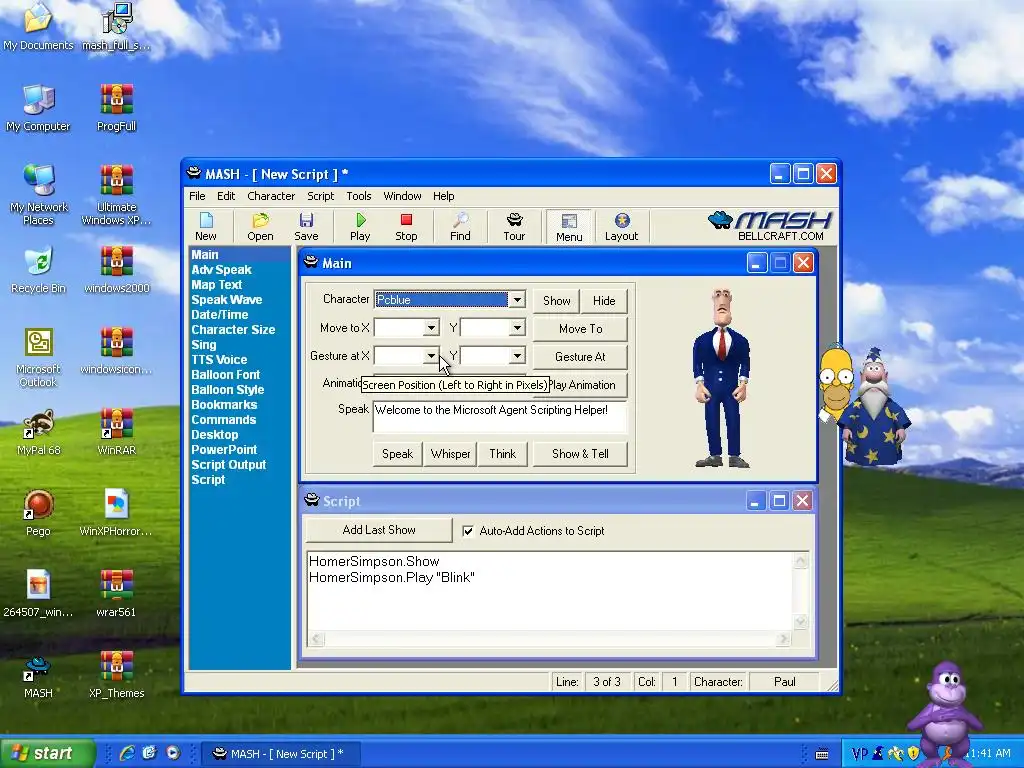This screenshot has height=768, width=1024.
Task: Click the Speak text input field
Action: pos(500,417)
